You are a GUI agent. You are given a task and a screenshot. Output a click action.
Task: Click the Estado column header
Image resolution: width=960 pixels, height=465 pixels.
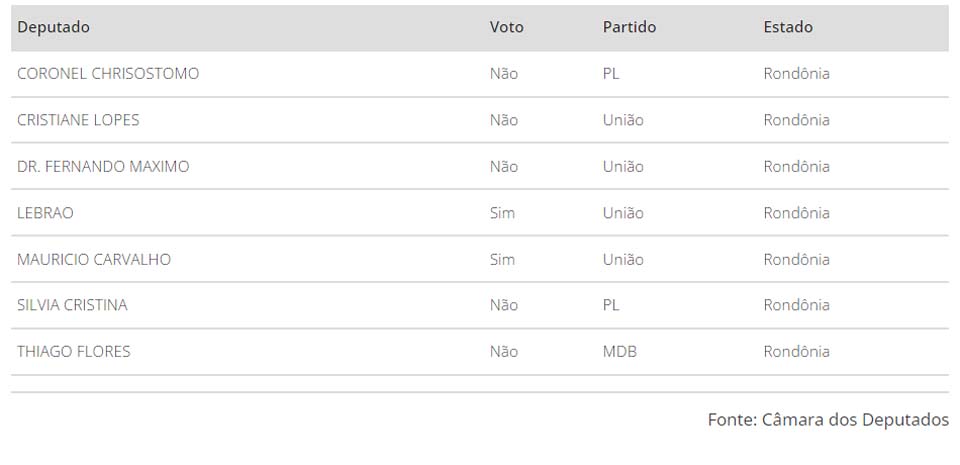787,28
